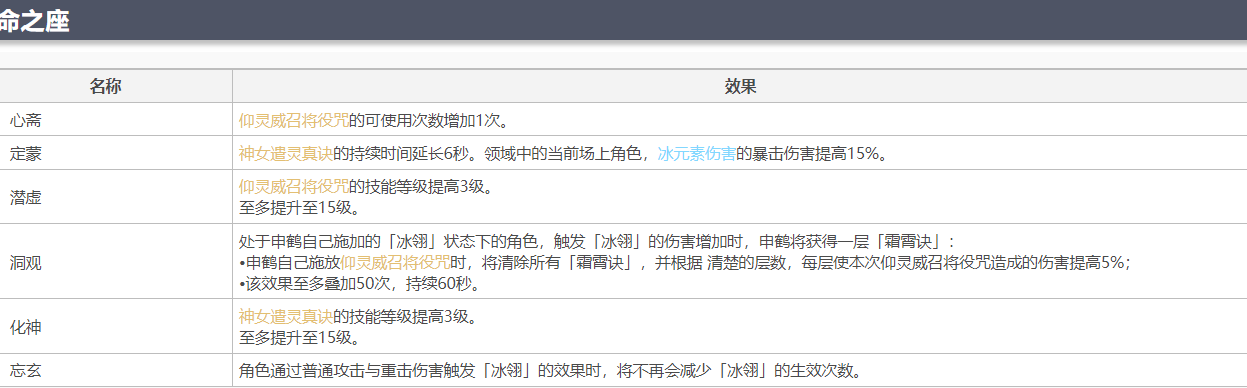Click the text 的暴击伤害提高15%。
This screenshot has width=1247, height=388.
(x=812, y=153)
